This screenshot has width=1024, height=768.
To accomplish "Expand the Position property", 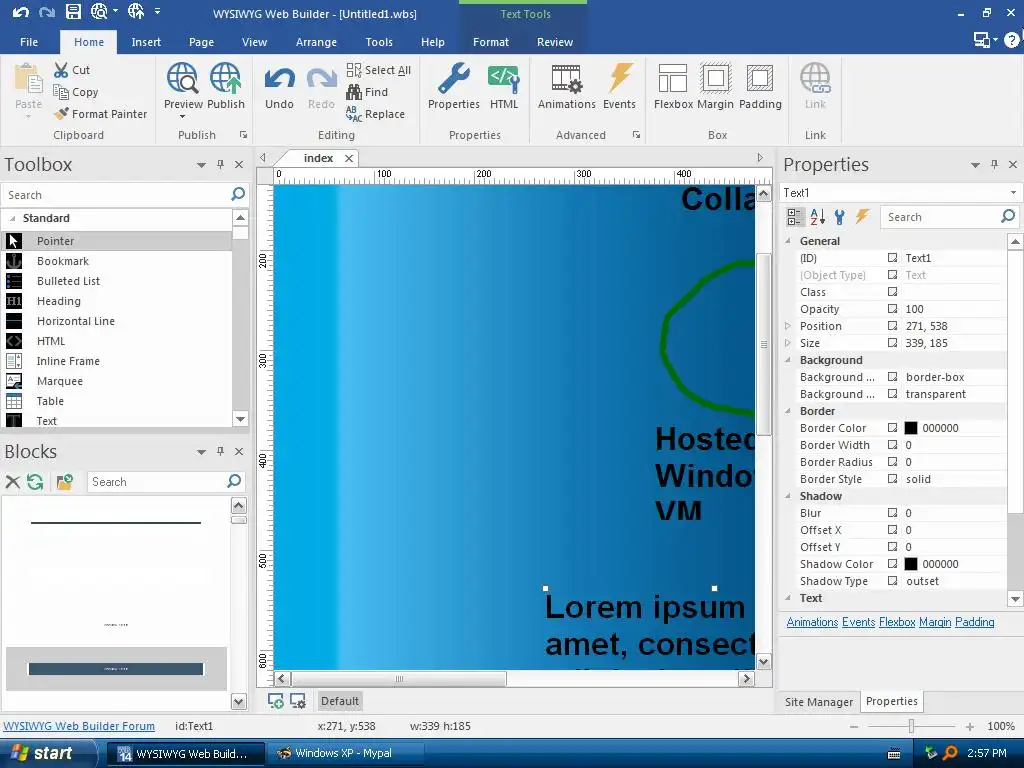I will 788,326.
